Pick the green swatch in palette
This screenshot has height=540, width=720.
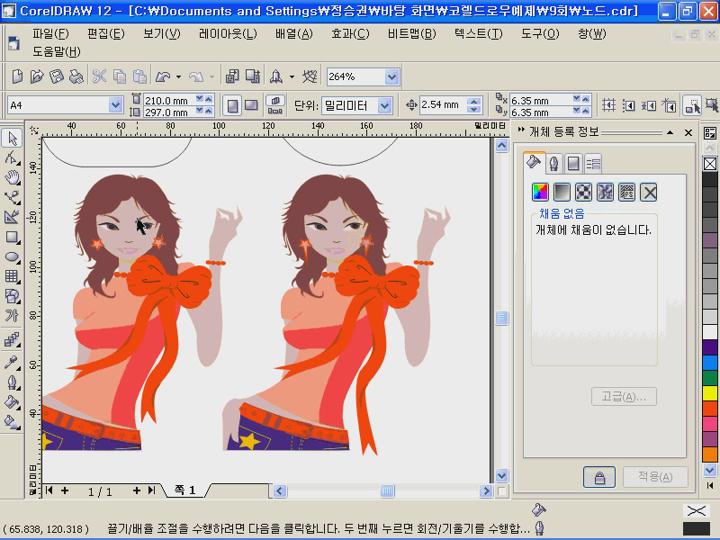(x=710, y=378)
